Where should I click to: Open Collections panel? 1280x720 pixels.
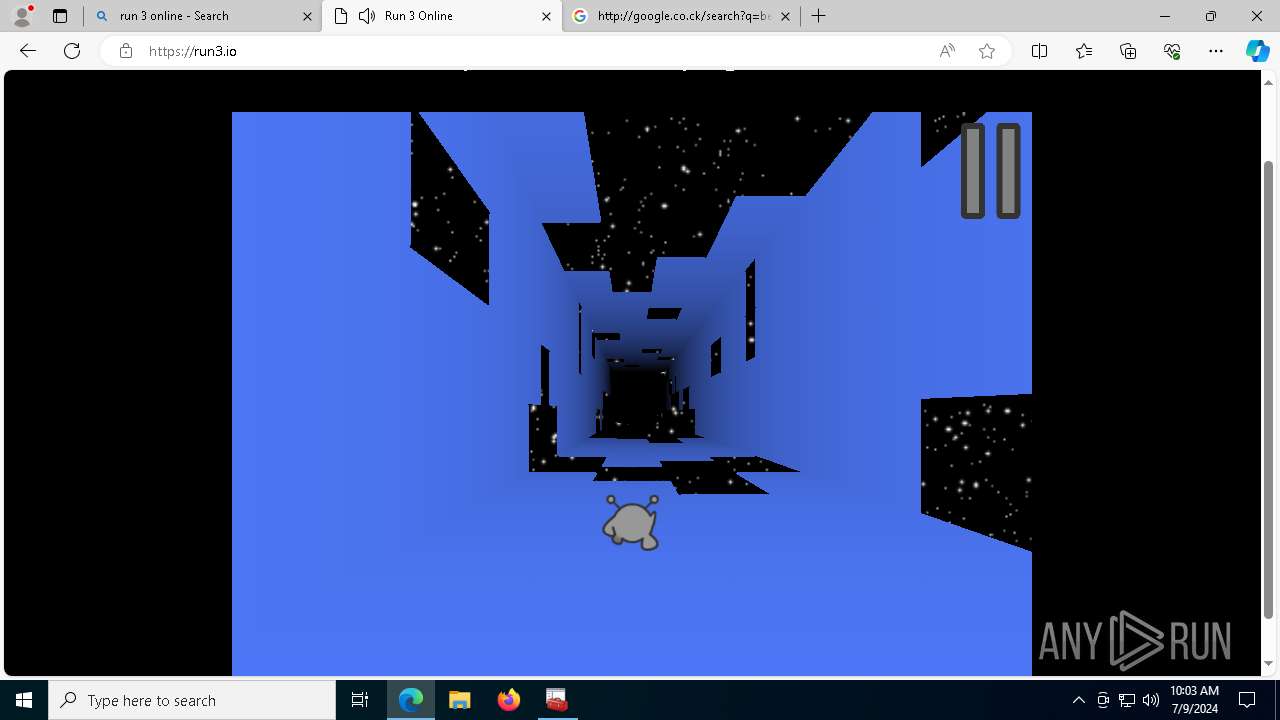pos(1128,51)
